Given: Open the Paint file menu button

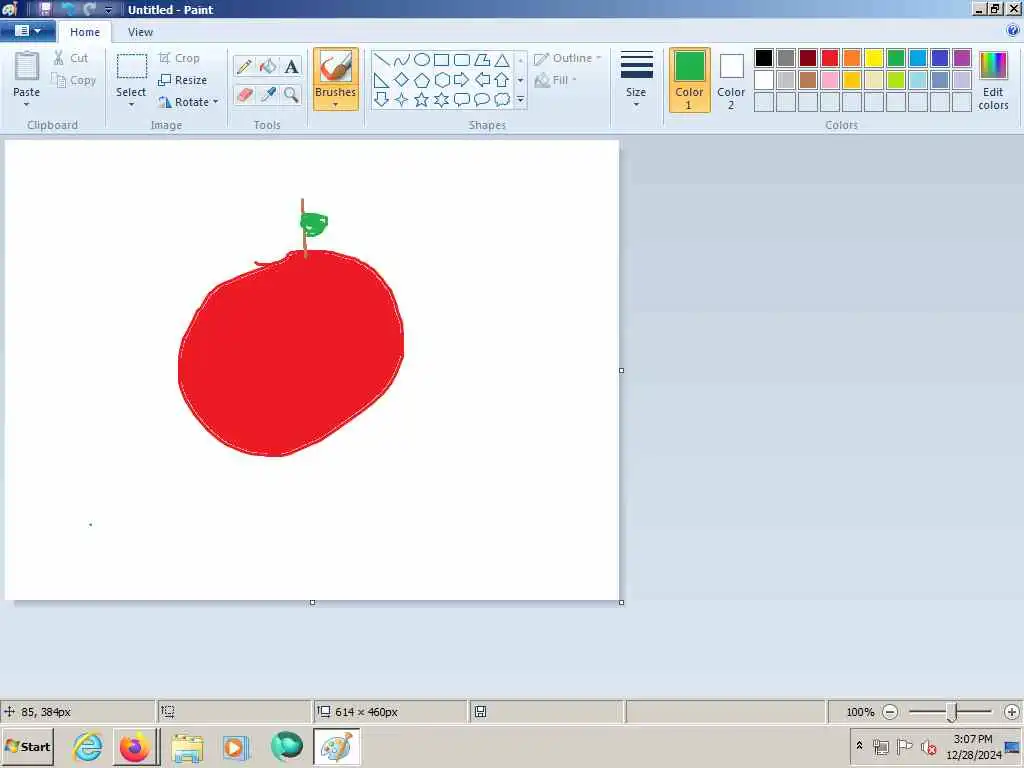Looking at the screenshot, I should click(x=28, y=31).
